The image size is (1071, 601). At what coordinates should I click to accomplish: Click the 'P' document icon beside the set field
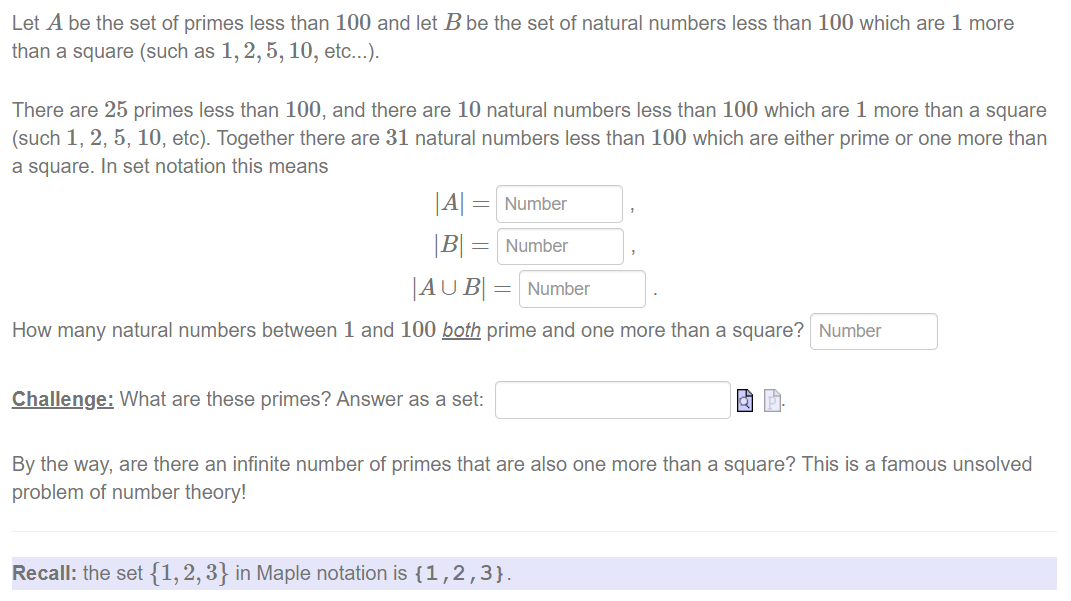click(x=772, y=400)
